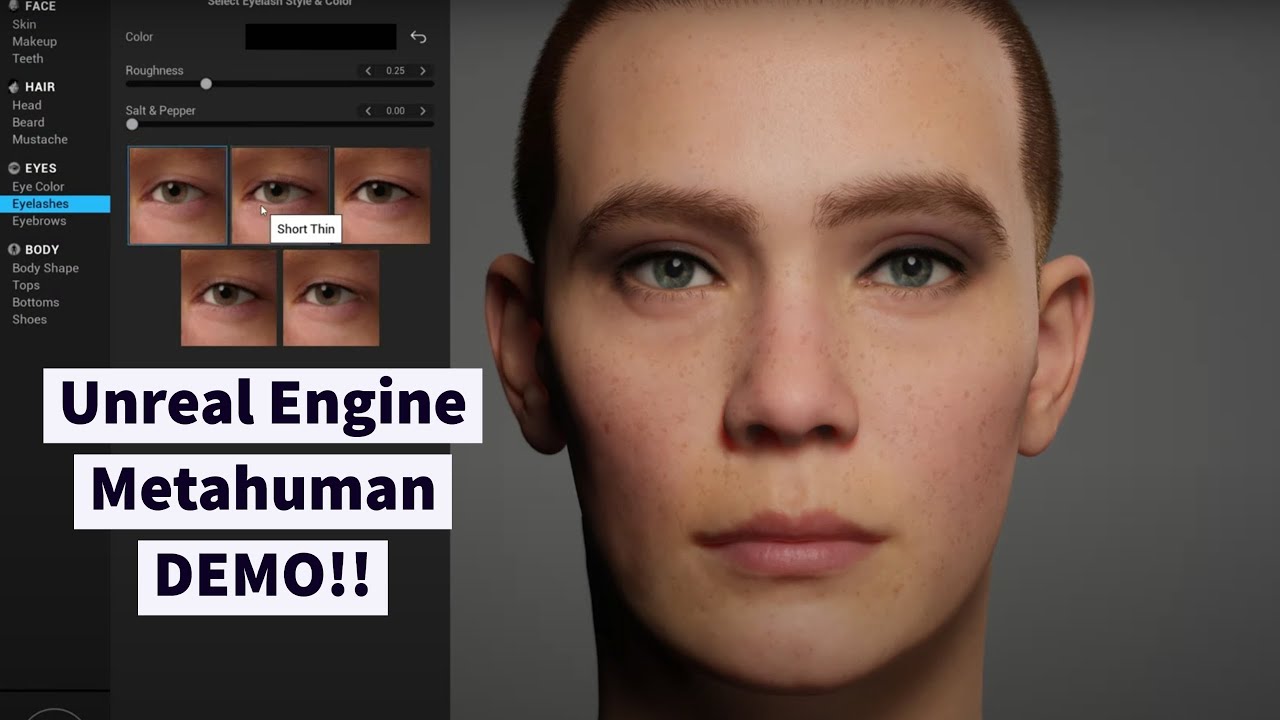Select the first selected eyelash style thumbnail

(x=178, y=195)
